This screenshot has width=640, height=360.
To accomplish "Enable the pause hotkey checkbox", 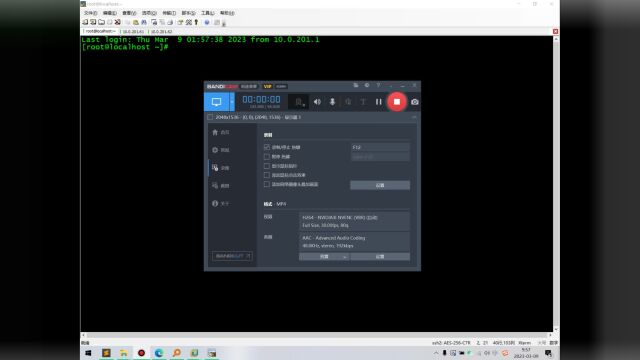I will [x=267, y=156].
